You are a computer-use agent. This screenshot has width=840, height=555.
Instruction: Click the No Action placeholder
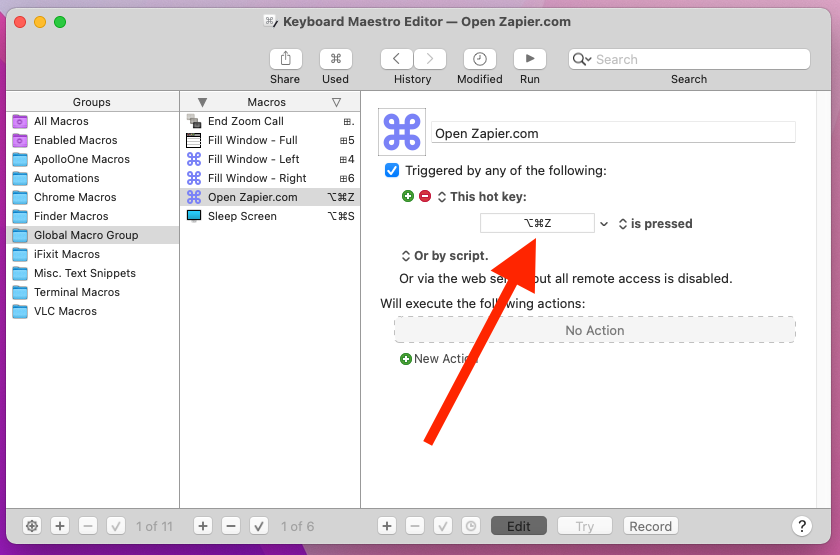[x=595, y=330]
